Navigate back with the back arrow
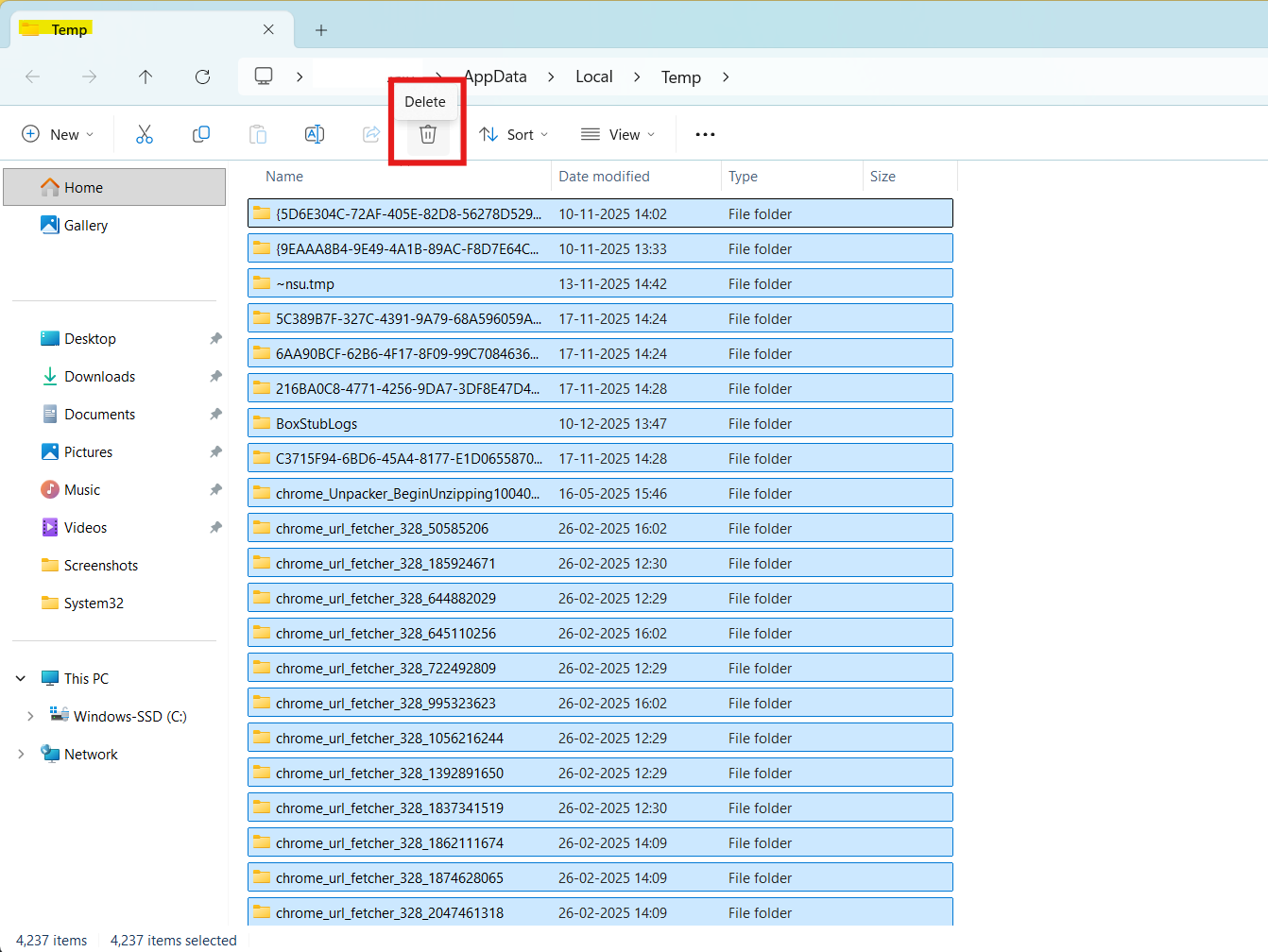This screenshot has height=952, width=1268. [32, 77]
